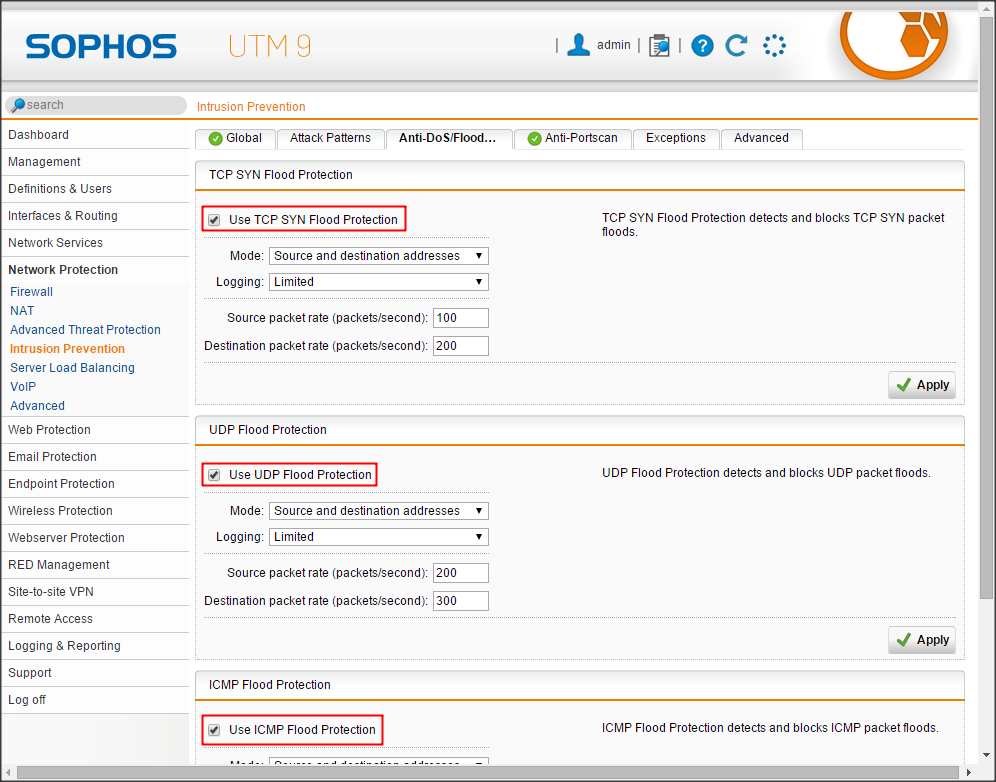Switch to the Attack Patterns tab
The width and height of the screenshot is (996, 782).
pos(330,139)
